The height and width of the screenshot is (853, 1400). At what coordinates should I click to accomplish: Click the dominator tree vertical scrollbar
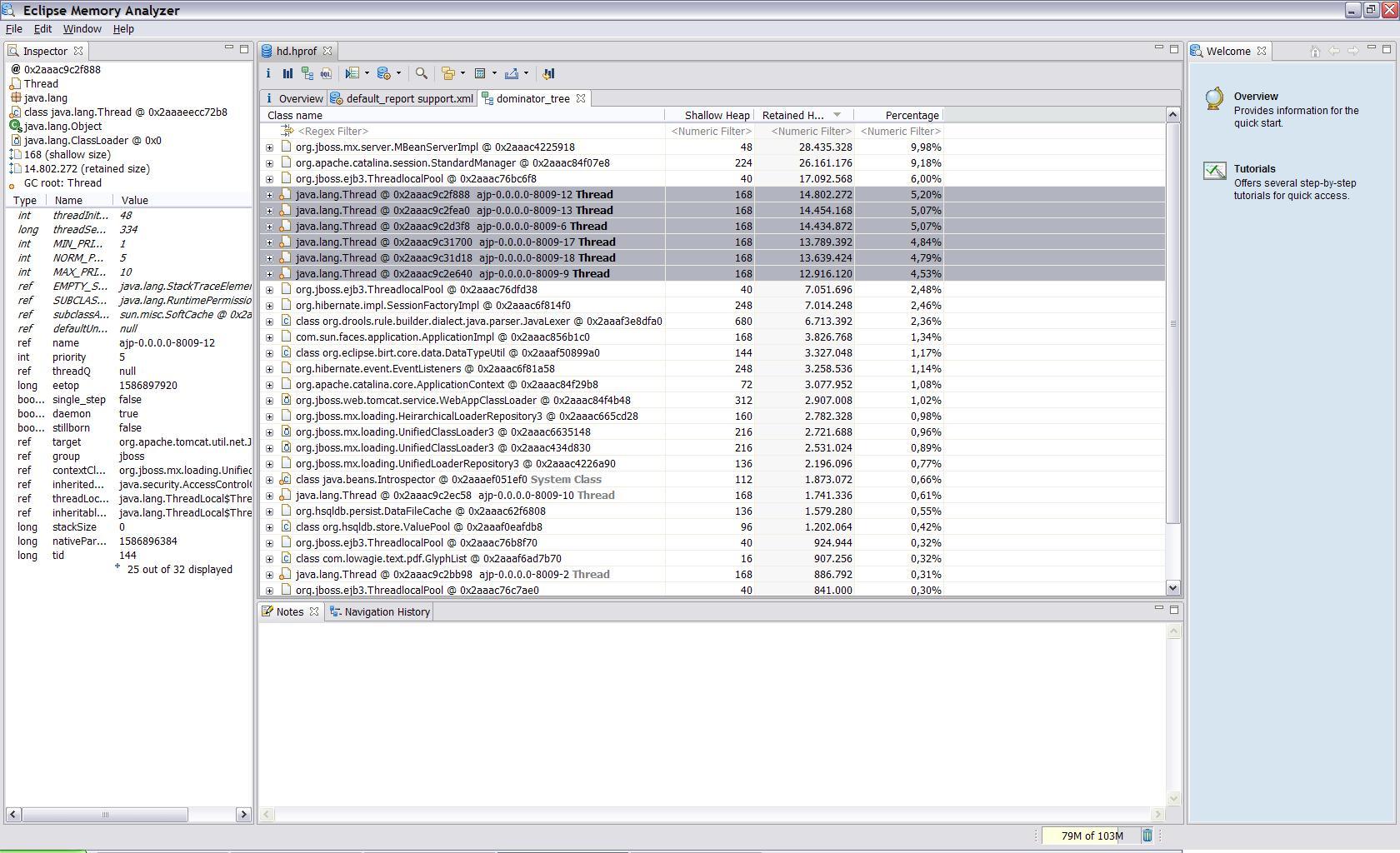[1172, 323]
